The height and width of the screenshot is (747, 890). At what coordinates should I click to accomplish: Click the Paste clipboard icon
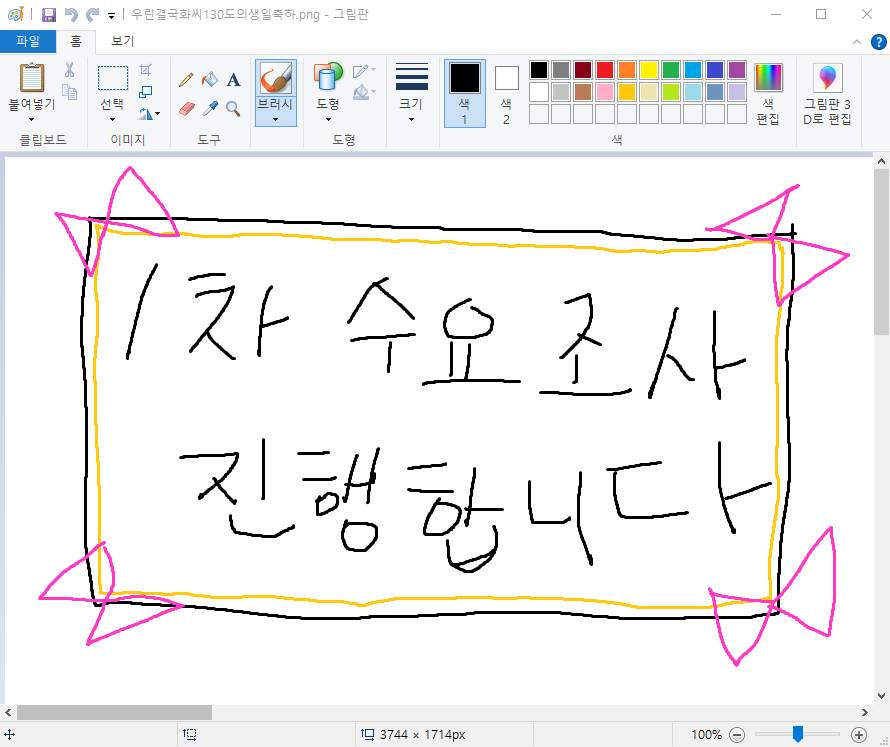click(x=32, y=77)
